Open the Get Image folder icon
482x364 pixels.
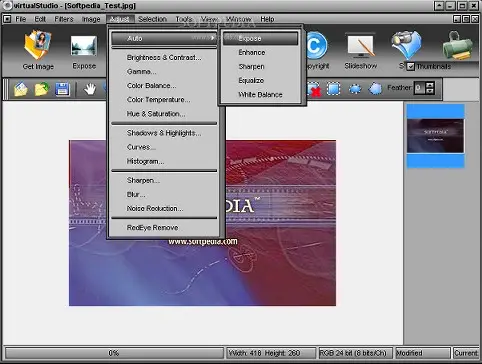coord(37,45)
